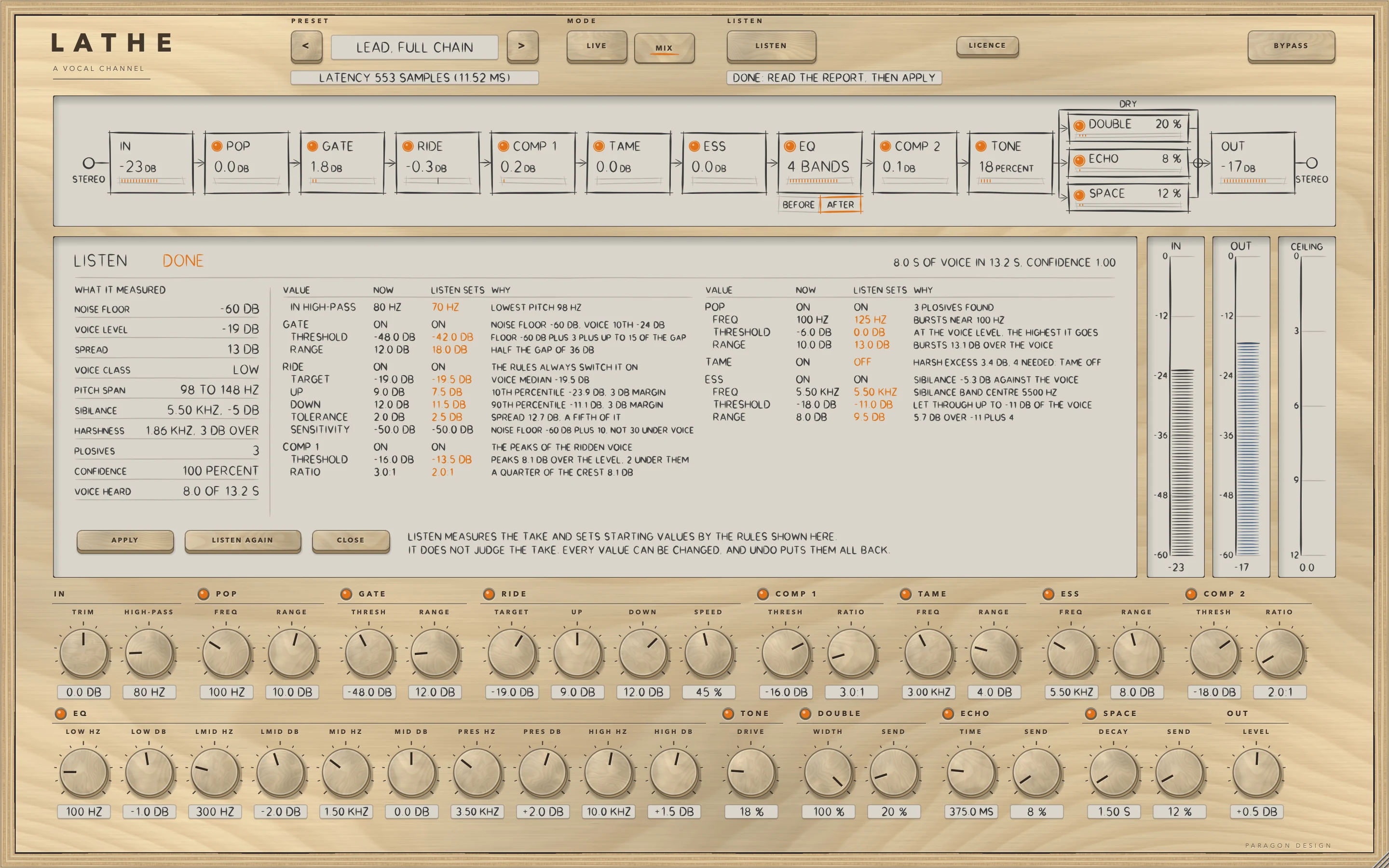
Task: Select the IN block in the signal chain
Action: coord(151,163)
